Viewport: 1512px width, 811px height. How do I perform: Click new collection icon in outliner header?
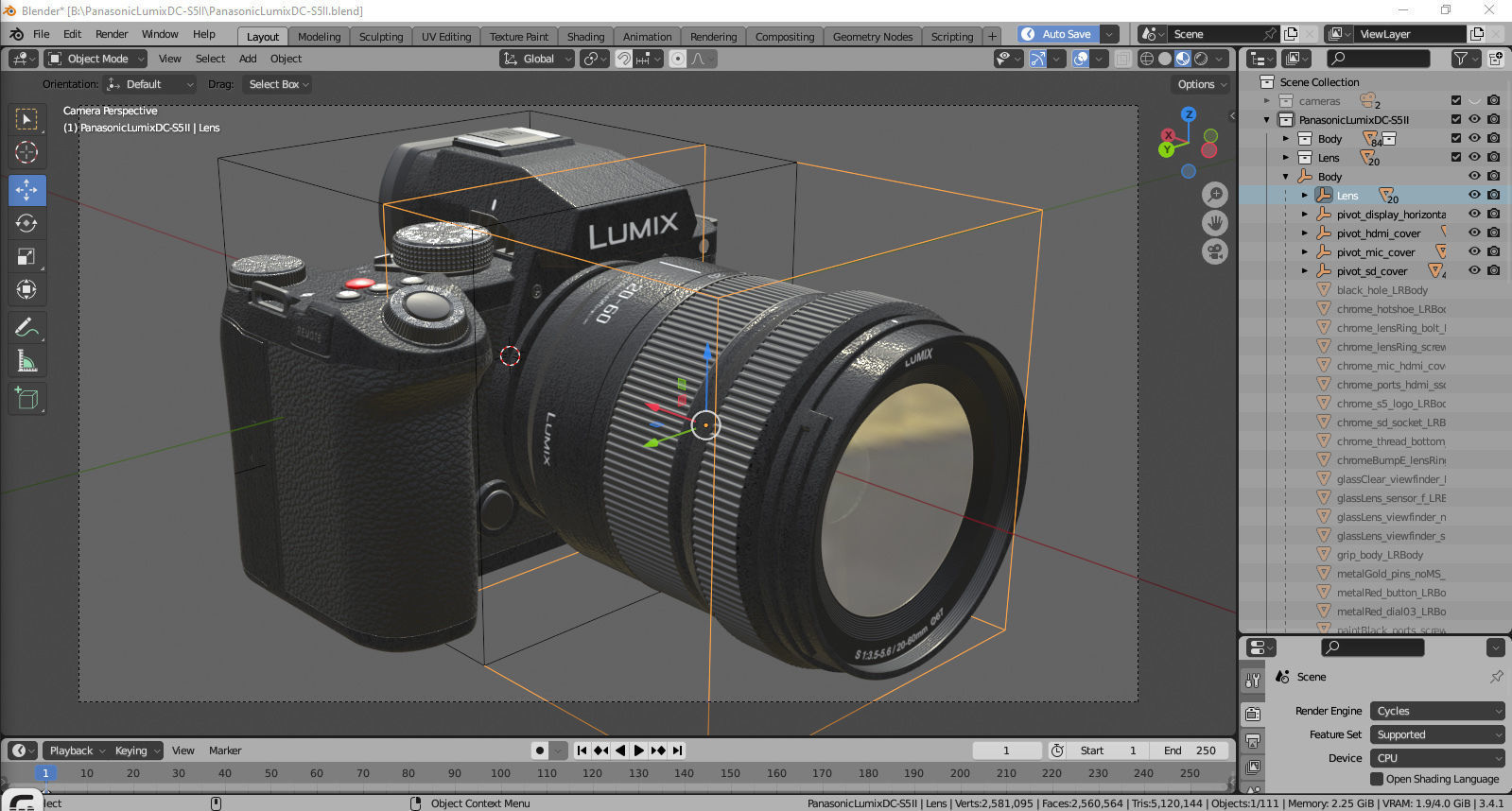1496,59
